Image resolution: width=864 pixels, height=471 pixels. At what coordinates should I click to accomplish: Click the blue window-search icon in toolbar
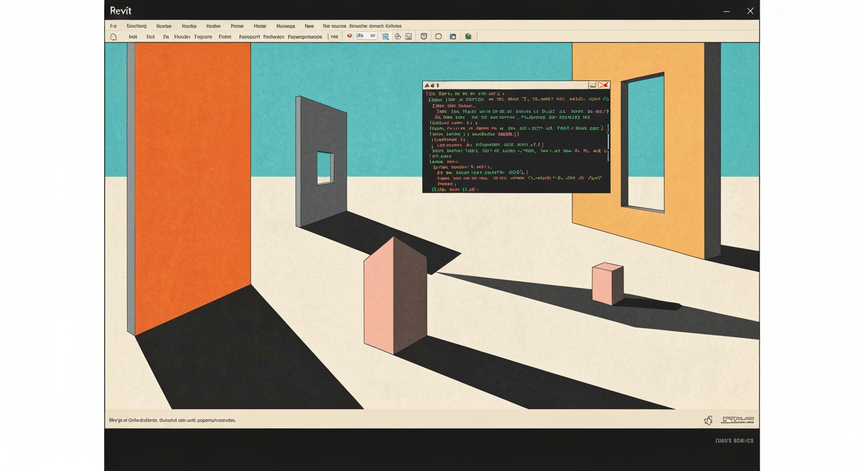pos(385,36)
